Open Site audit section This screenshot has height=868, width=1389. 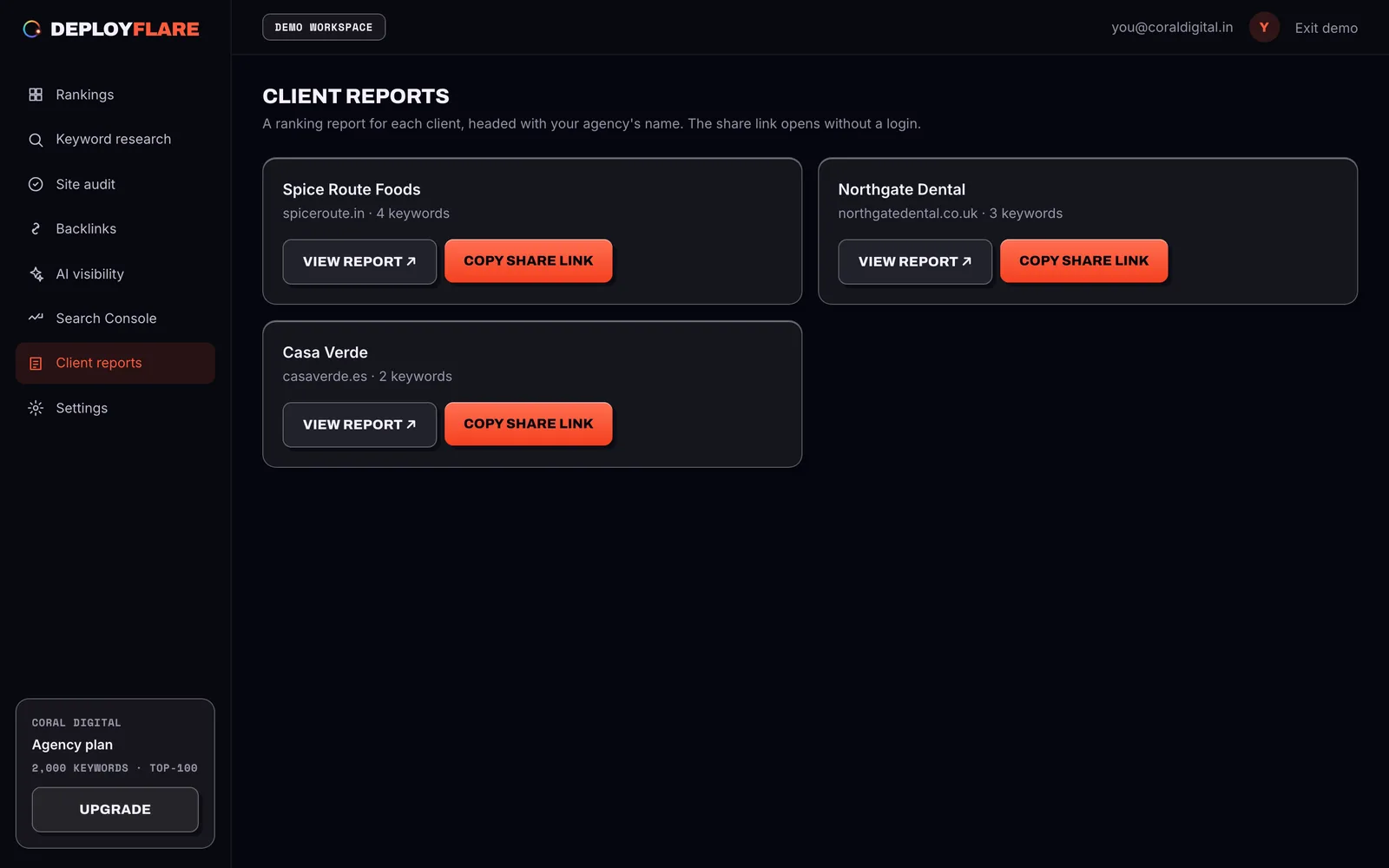coord(115,184)
